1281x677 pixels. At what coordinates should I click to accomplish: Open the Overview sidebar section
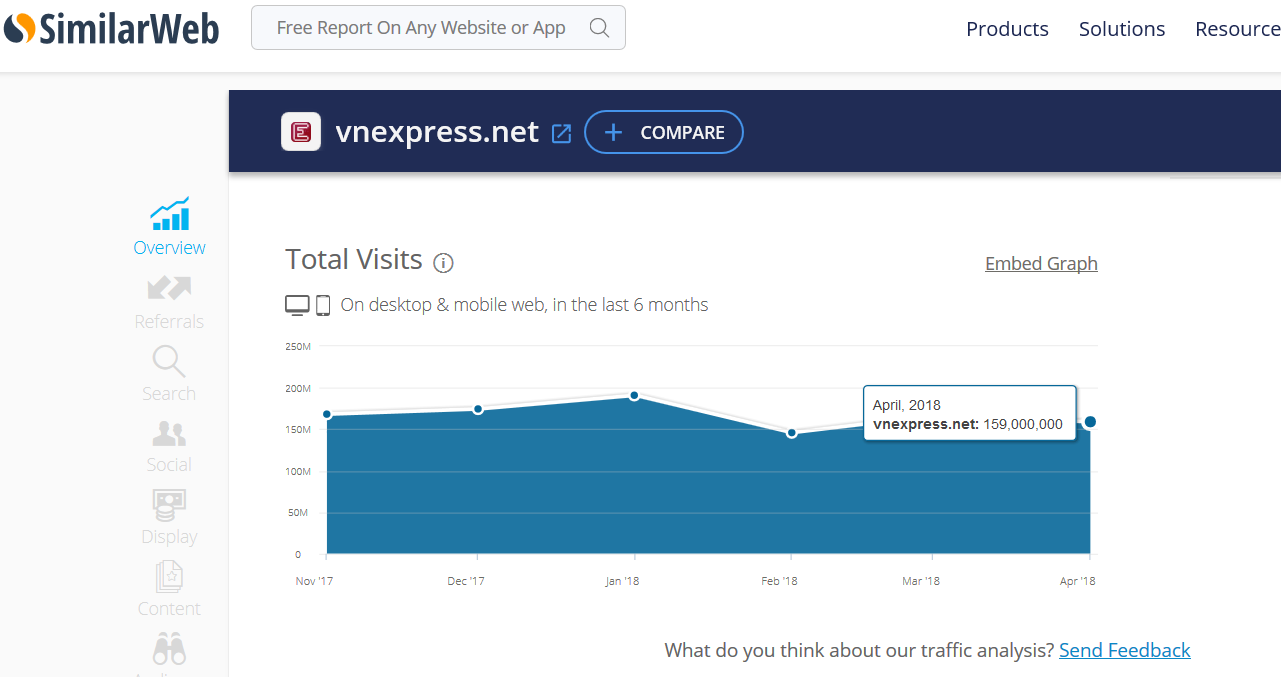169,227
